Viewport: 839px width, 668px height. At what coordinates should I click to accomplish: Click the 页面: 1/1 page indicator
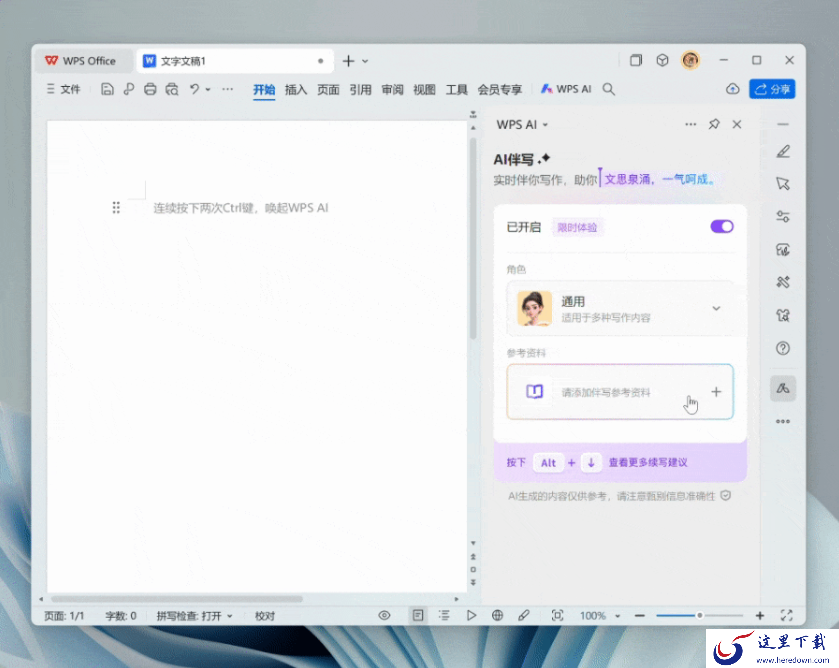pyautogui.click(x=64, y=616)
